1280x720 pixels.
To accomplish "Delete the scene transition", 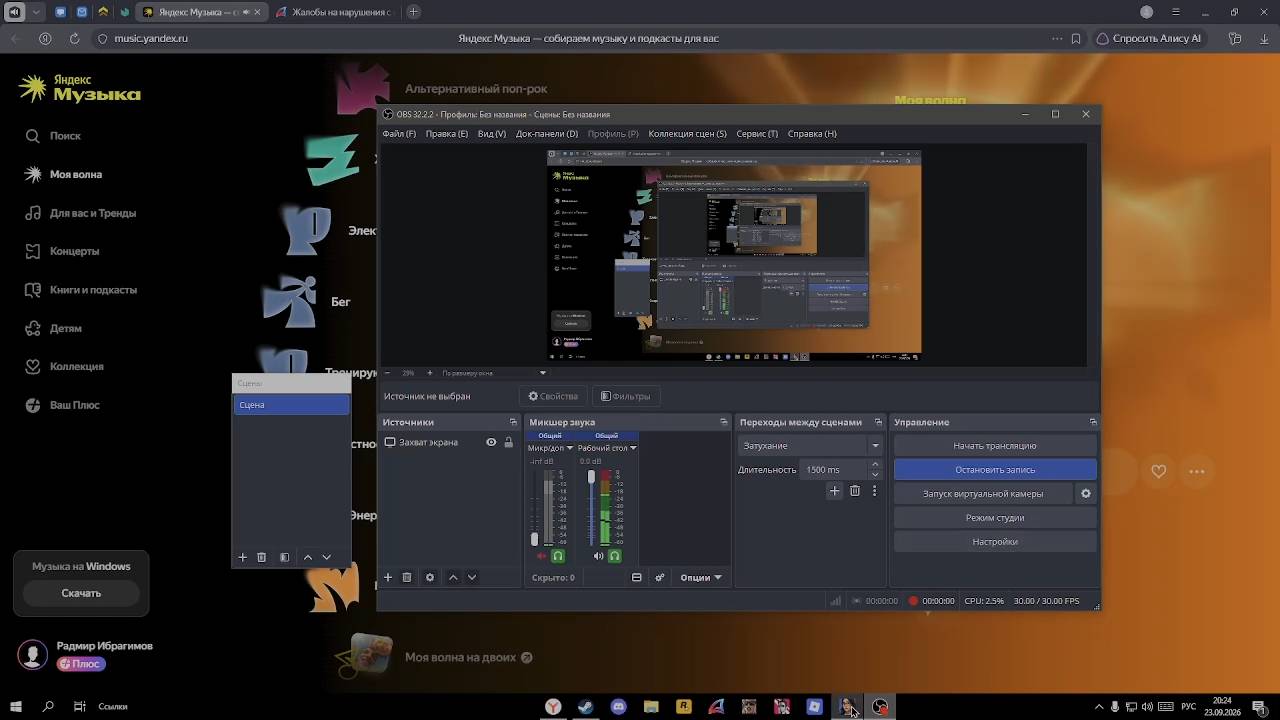I will [x=855, y=491].
